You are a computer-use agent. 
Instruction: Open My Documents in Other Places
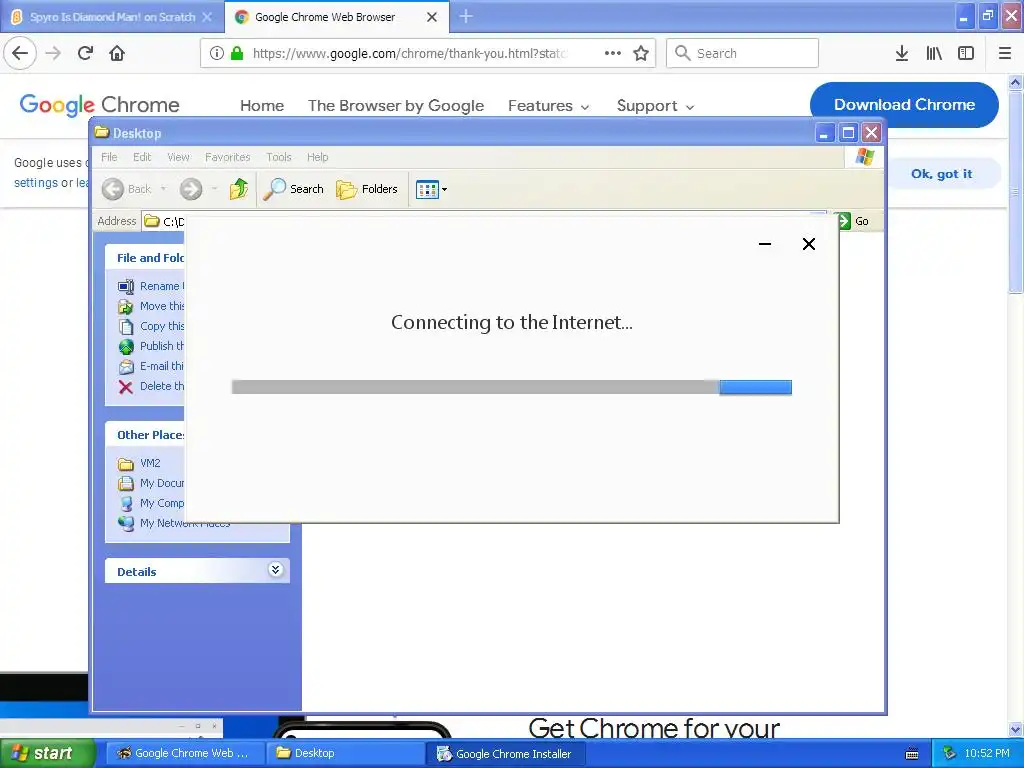pyautogui.click(x=152, y=483)
